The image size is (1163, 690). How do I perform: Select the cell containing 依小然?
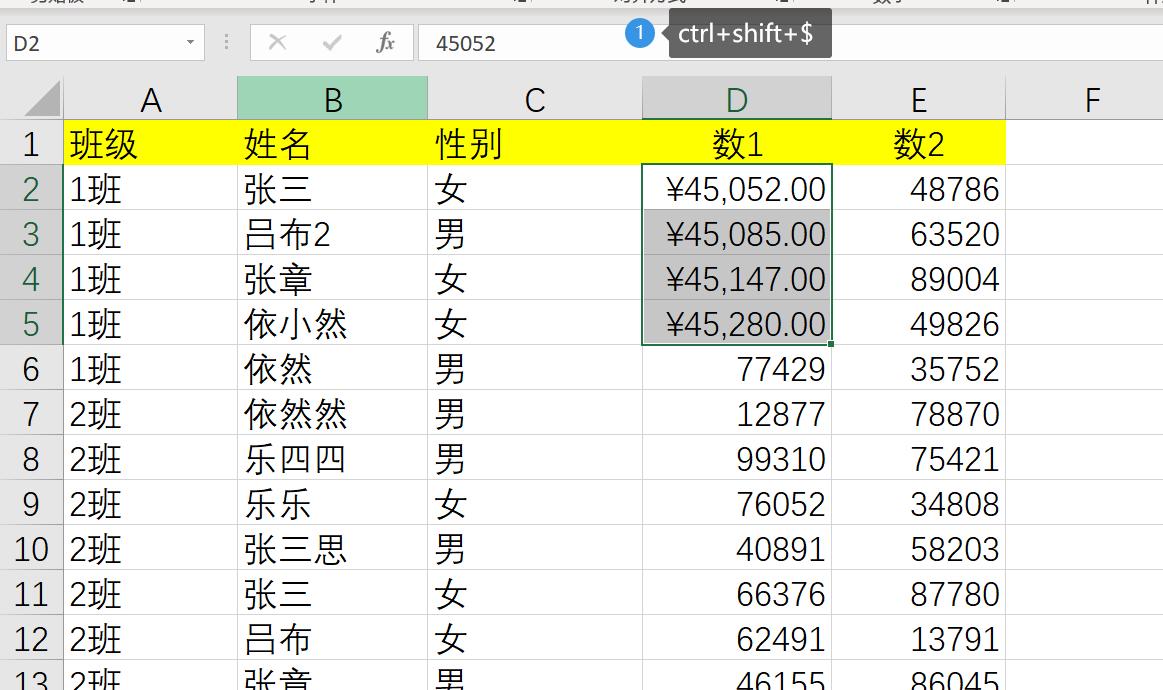point(332,323)
